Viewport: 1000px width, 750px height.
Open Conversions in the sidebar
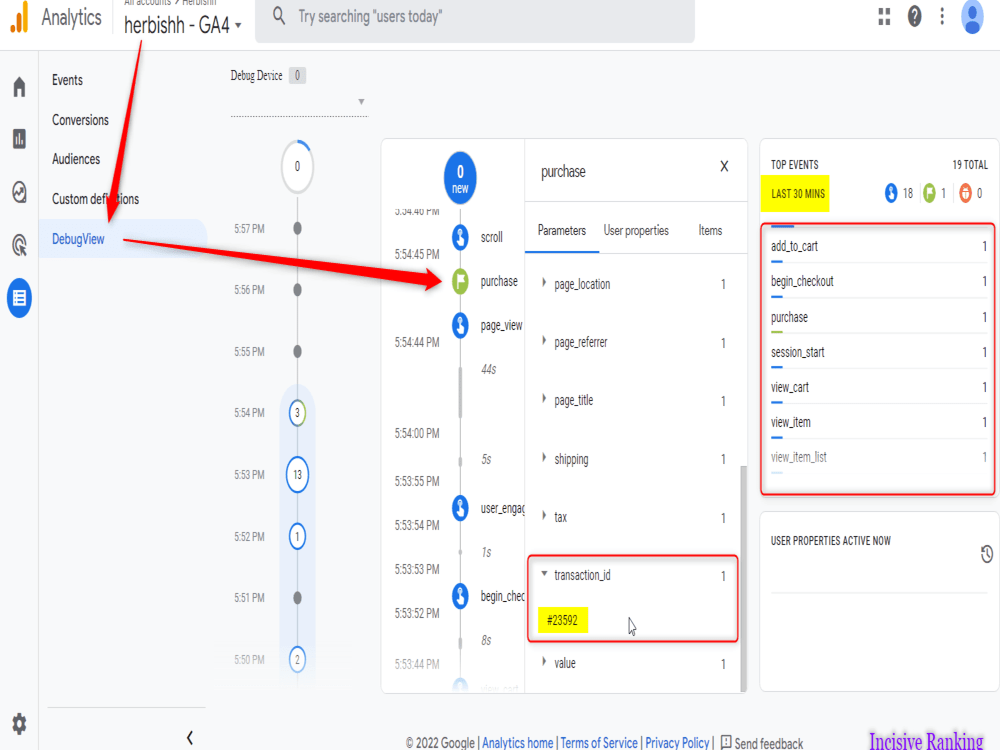[x=80, y=120]
